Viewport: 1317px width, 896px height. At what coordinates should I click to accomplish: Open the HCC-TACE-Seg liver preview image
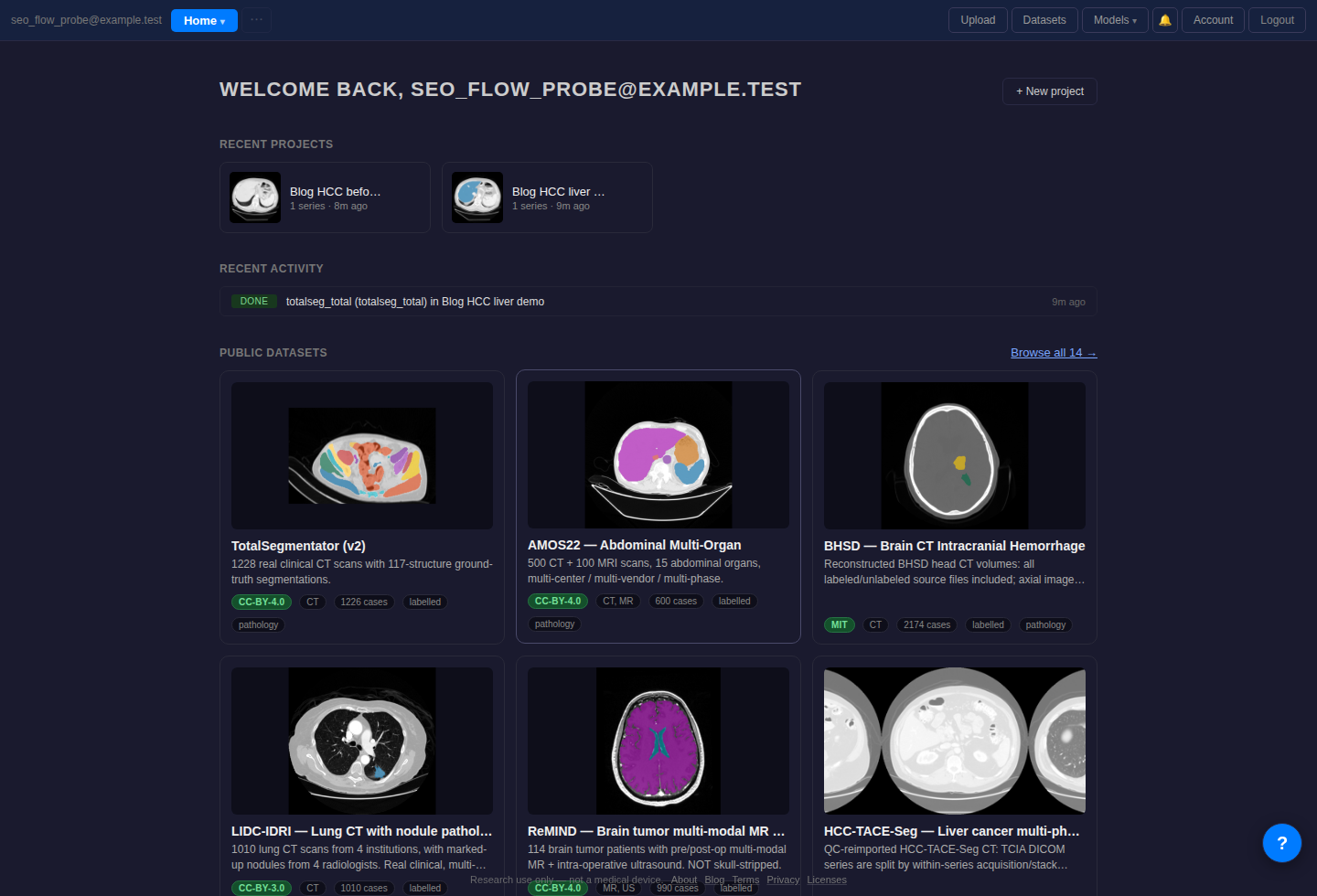tap(955, 741)
